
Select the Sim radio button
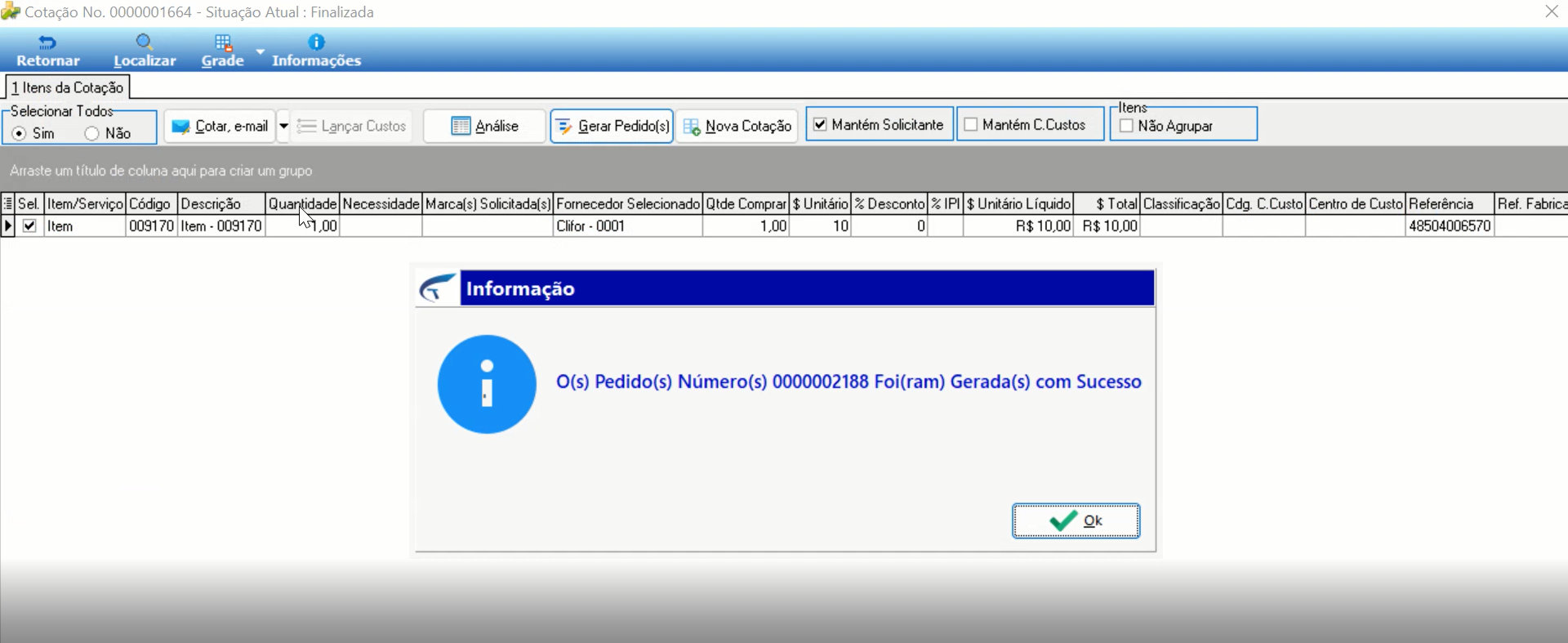pyautogui.click(x=19, y=133)
